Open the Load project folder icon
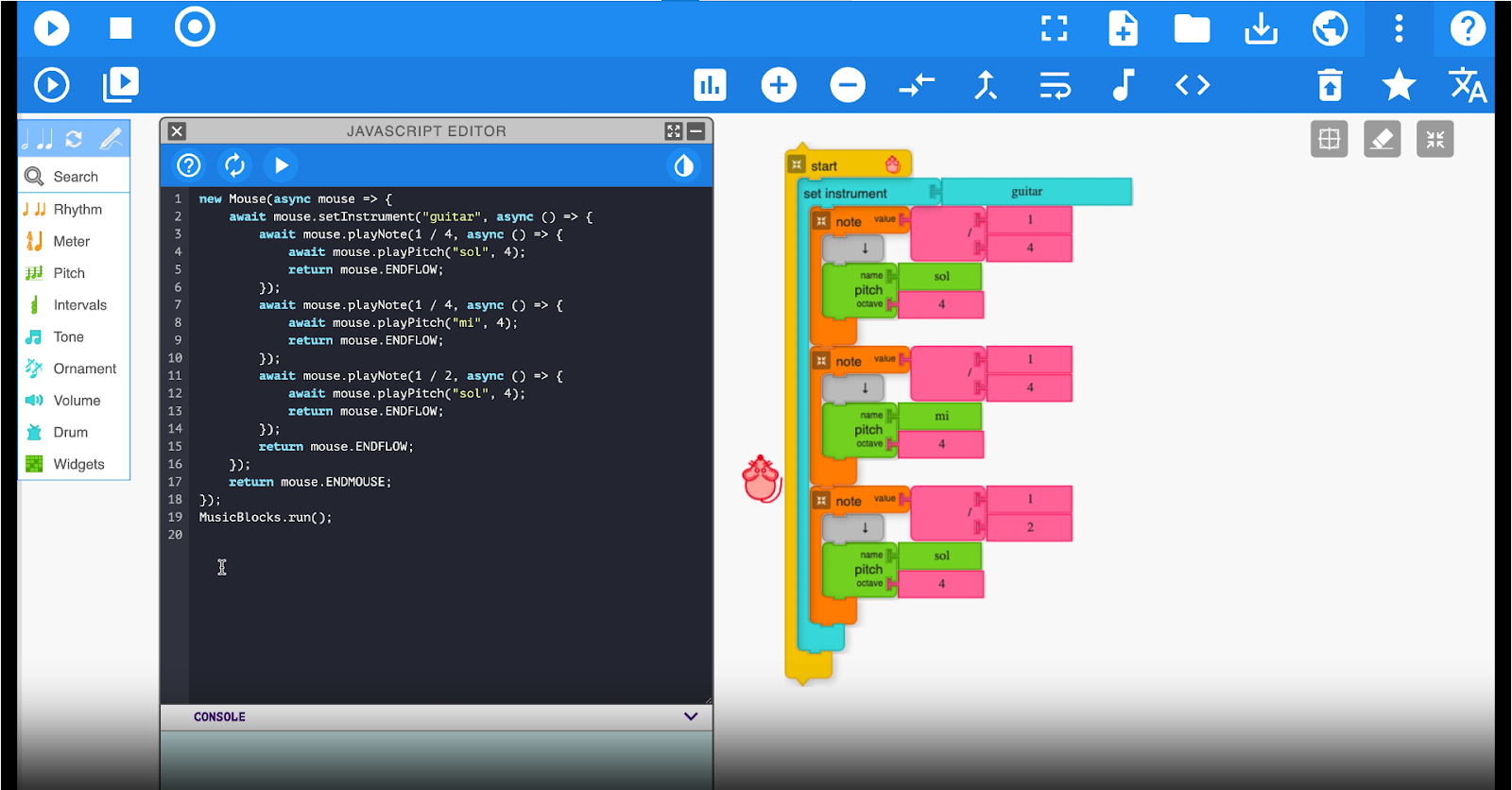This screenshot has width=1512, height=790. coord(1192,28)
